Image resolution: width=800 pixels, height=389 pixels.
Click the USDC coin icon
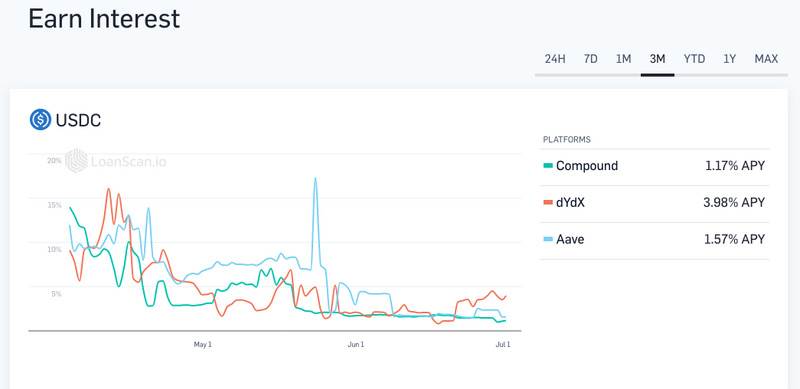40,120
